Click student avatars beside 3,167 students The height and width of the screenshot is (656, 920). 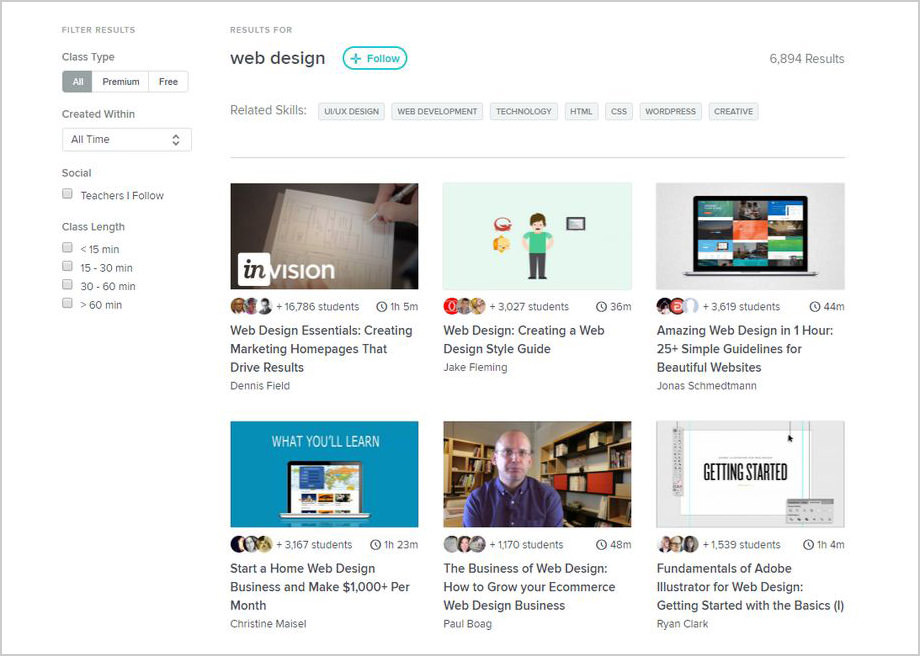251,545
